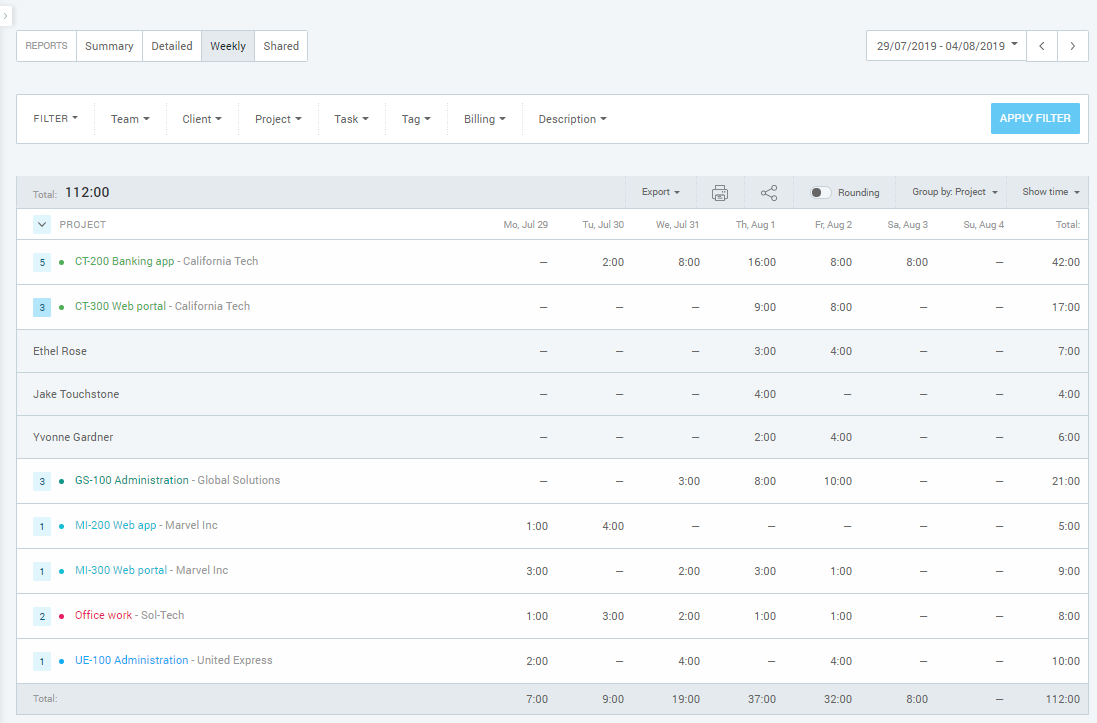Open the Project filter dropdown
The width and height of the screenshot is (1097, 723).
(278, 119)
